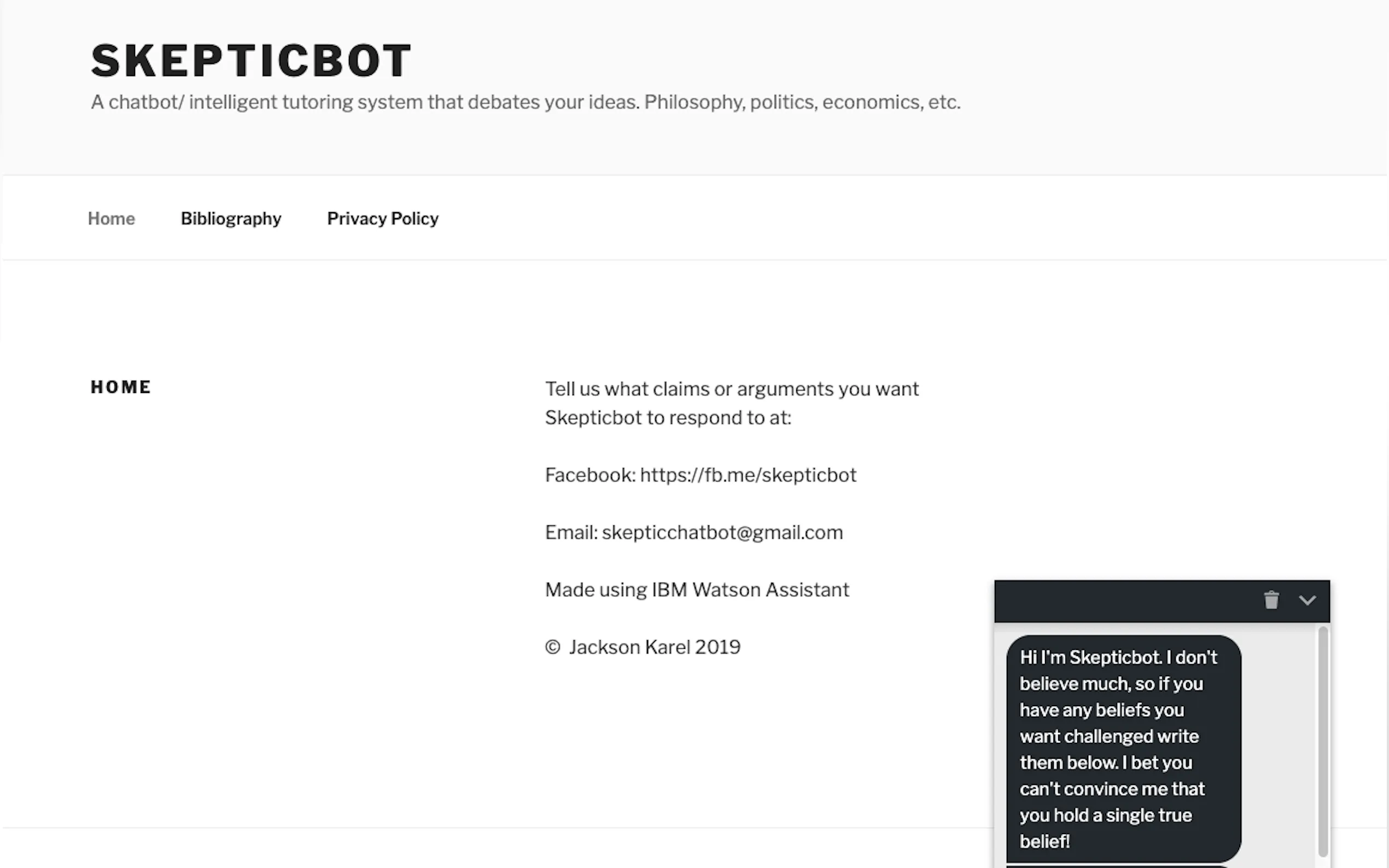
Task: Click the 'Jackson Karel 2019' copyright text
Action: 654,648
